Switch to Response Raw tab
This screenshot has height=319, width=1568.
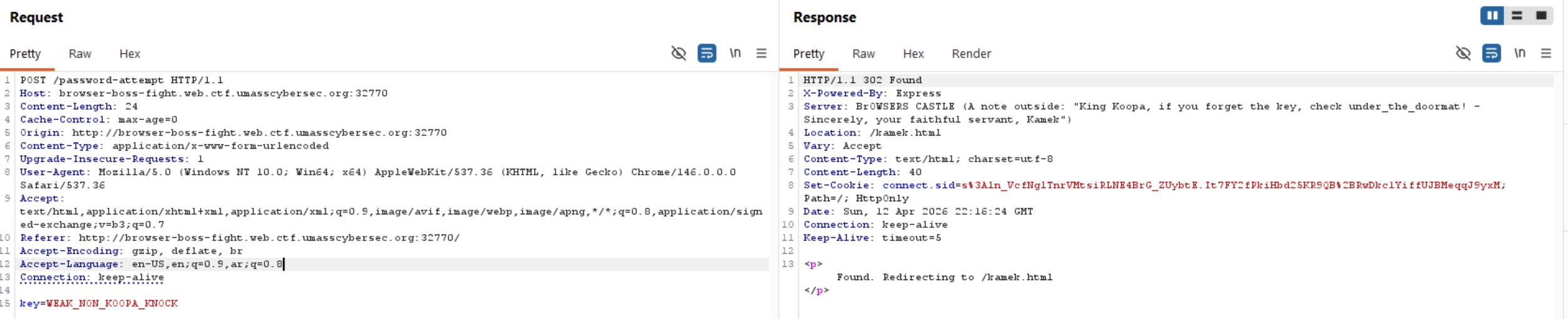pyautogui.click(x=863, y=54)
